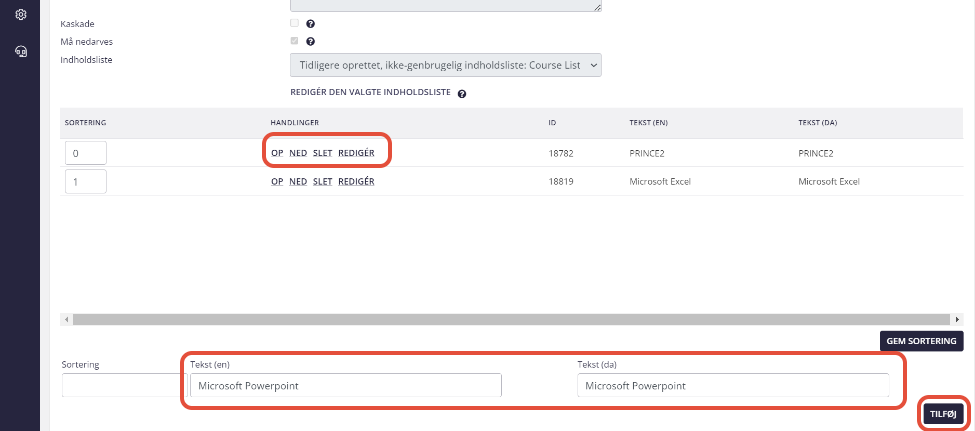Viewport: 975px width, 431px height.
Task: Enable the Kaskade checkbox
Action: [x=295, y=23]
